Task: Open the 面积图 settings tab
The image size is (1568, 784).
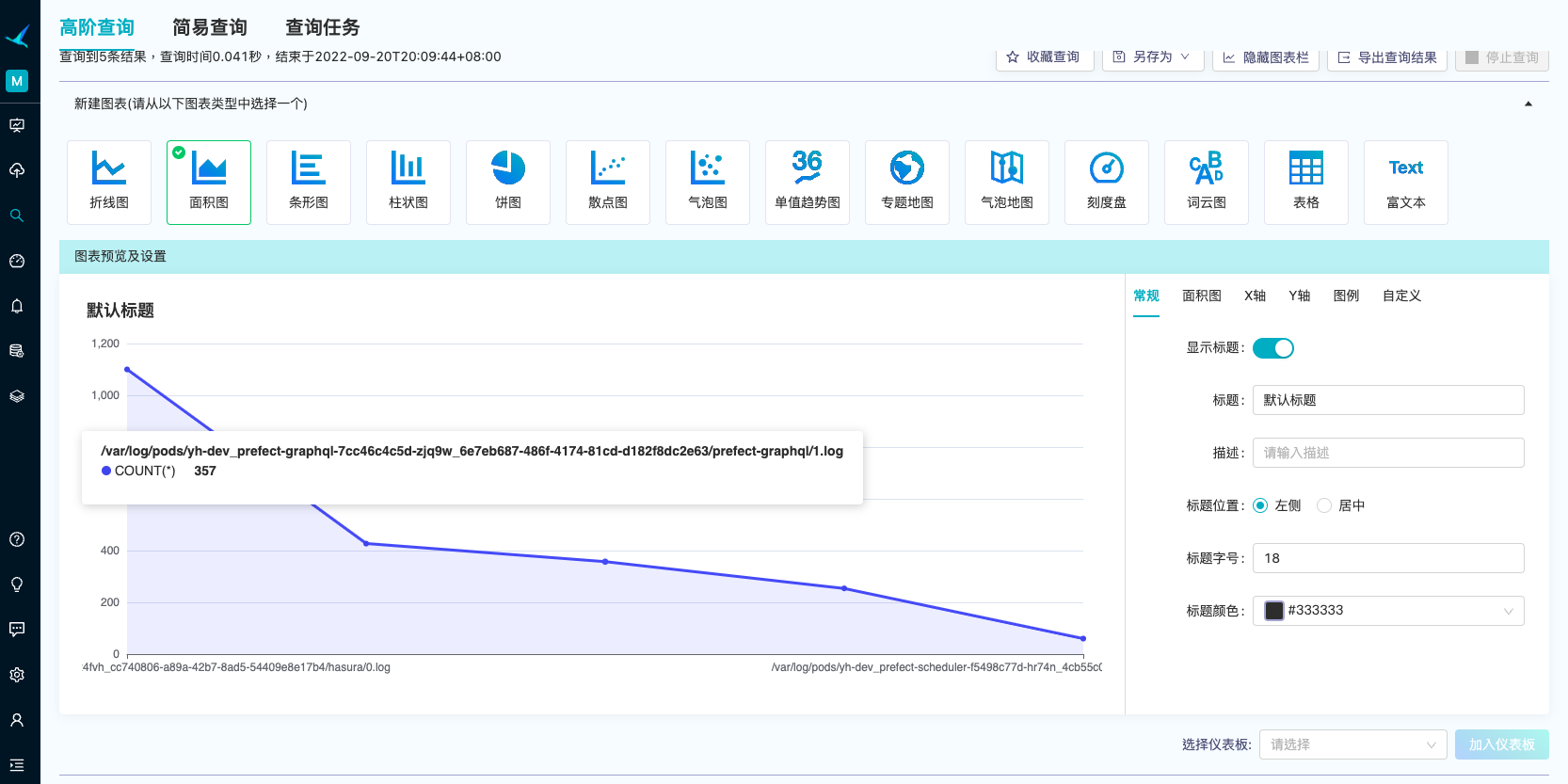Action: click(x=1202, y=296)
